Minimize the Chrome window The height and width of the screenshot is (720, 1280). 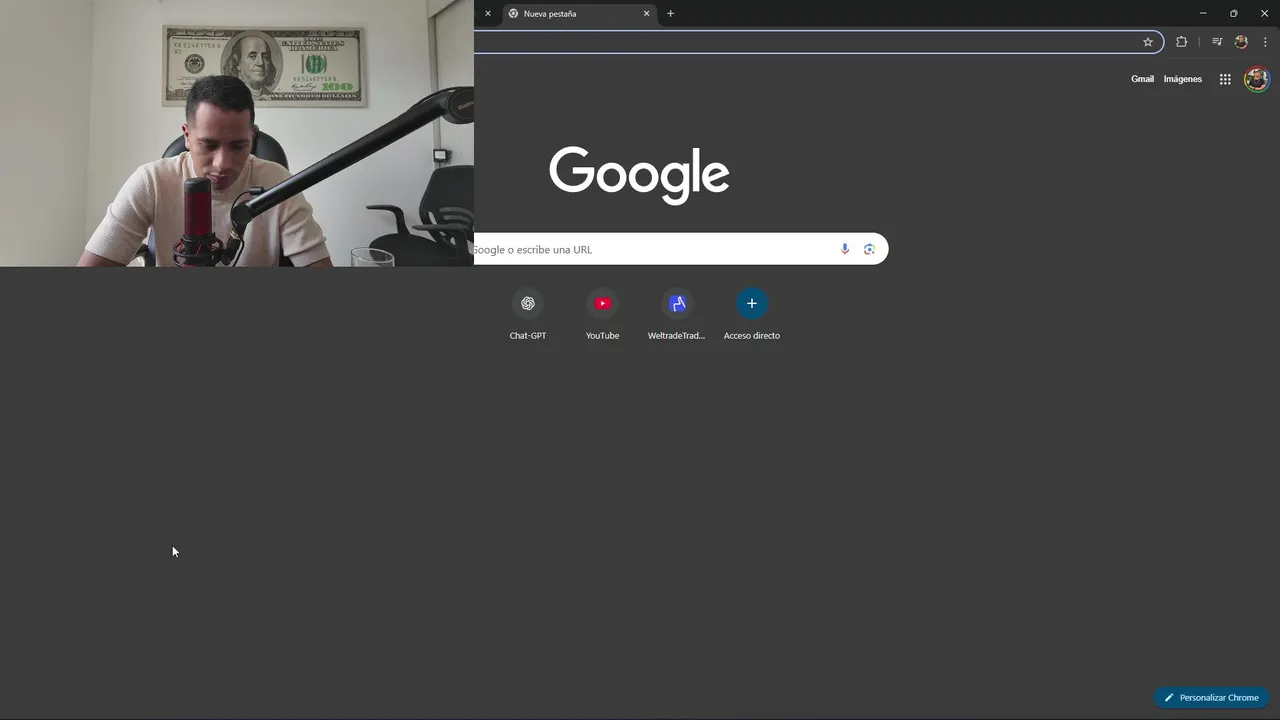coord(1203,14)
